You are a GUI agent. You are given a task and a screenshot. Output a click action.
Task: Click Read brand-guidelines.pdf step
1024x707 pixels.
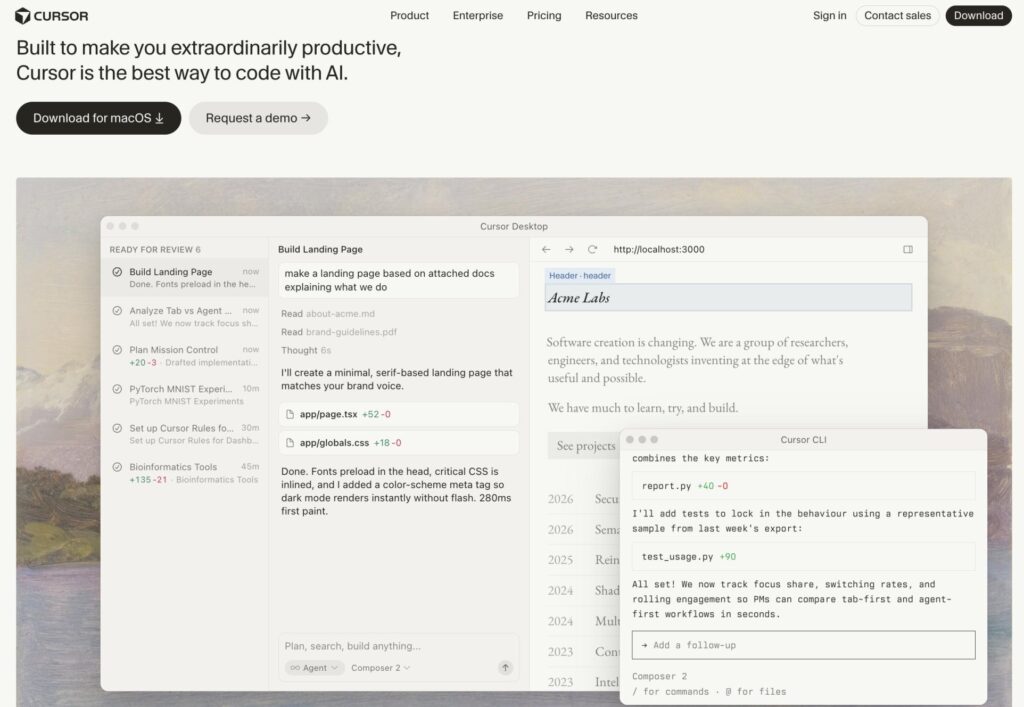click(339, 332)
